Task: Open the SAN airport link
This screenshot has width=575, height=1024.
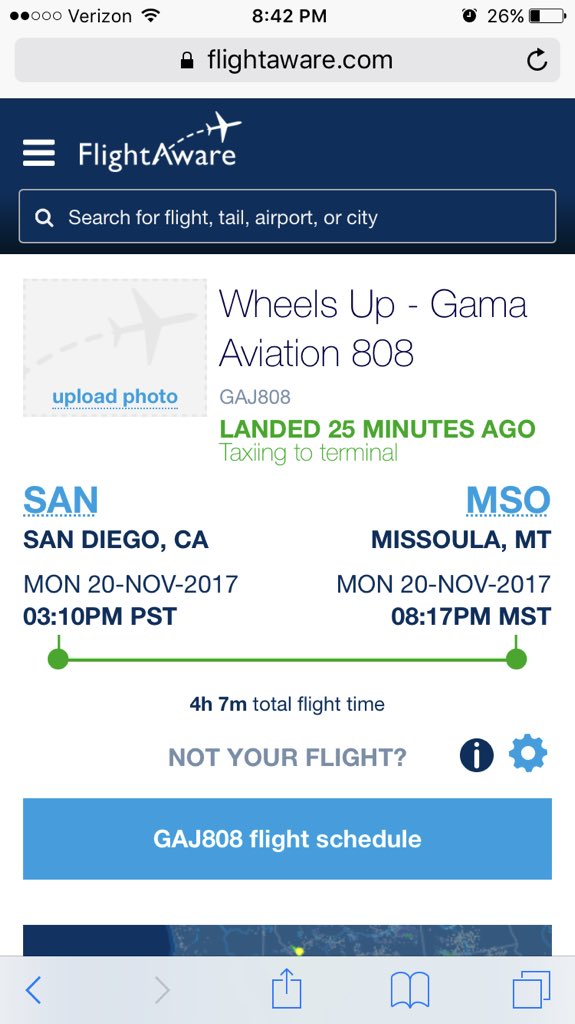Action: tap(61, 501)
